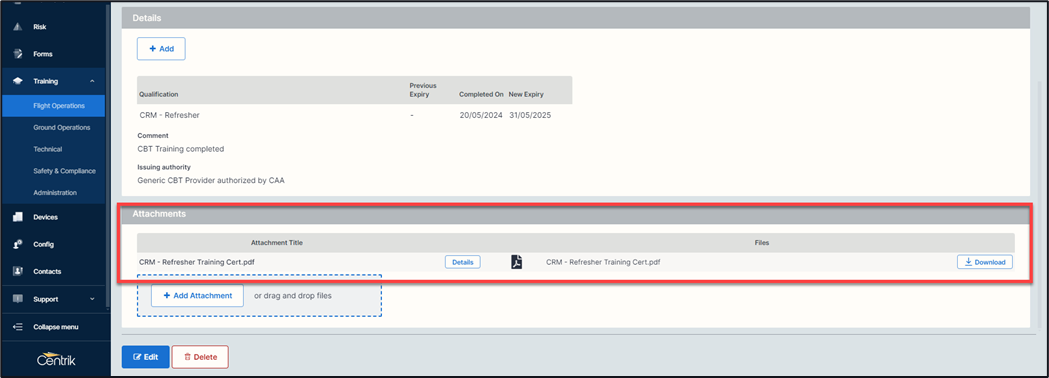1049x378 pixels.
Task: Click the blue Edit button
Action: coord(145,357)
